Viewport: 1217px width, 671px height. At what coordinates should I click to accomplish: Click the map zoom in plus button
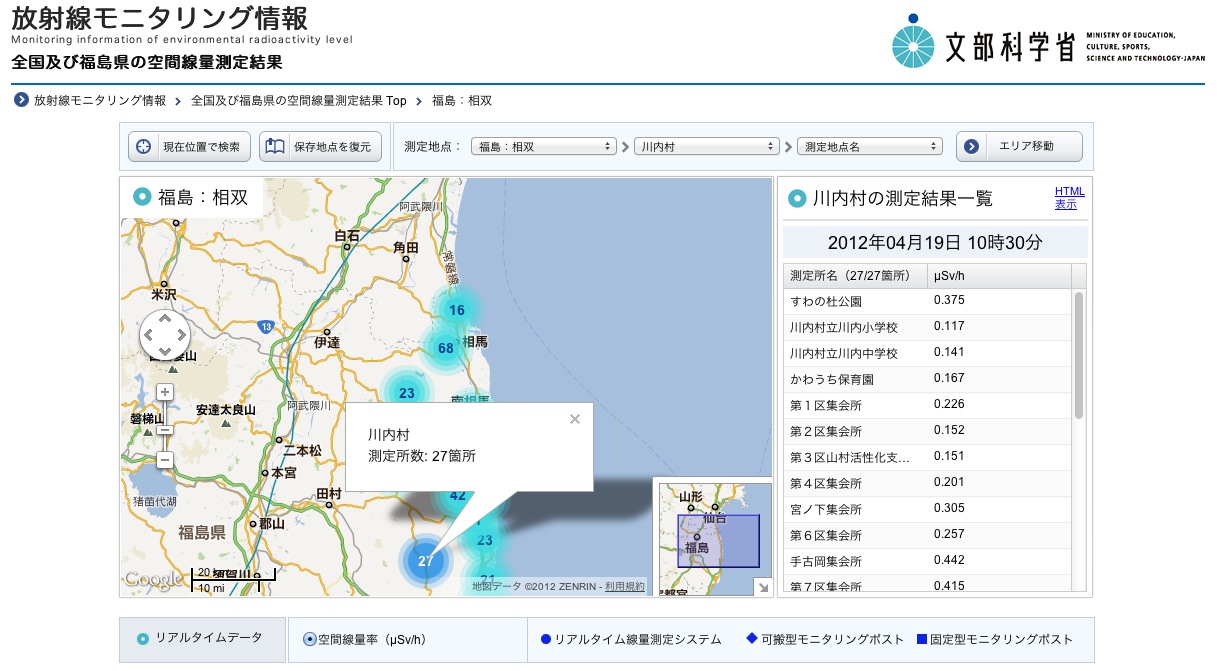pos(165,393)
